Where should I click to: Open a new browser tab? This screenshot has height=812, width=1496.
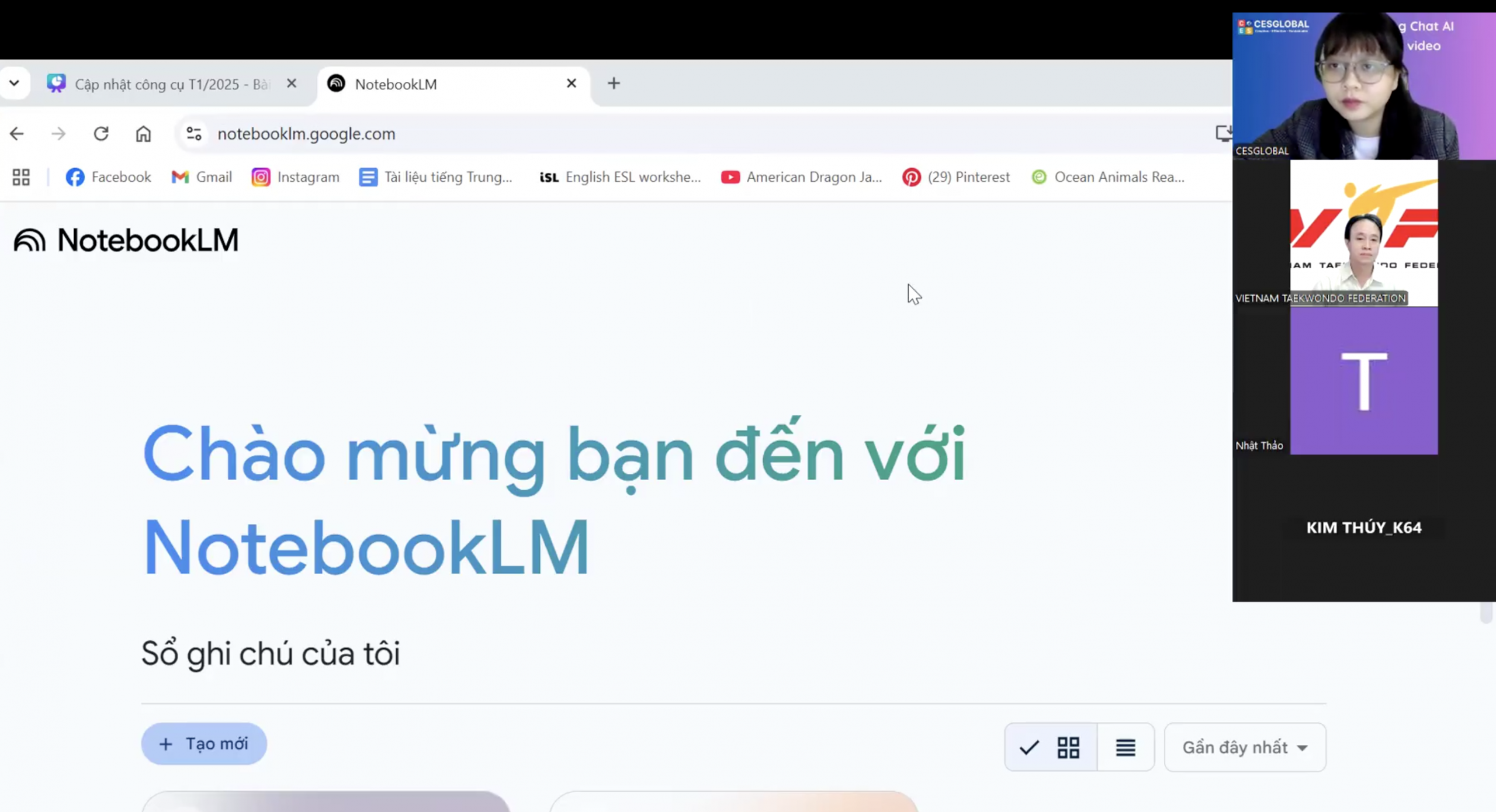[x=614, y=84]
